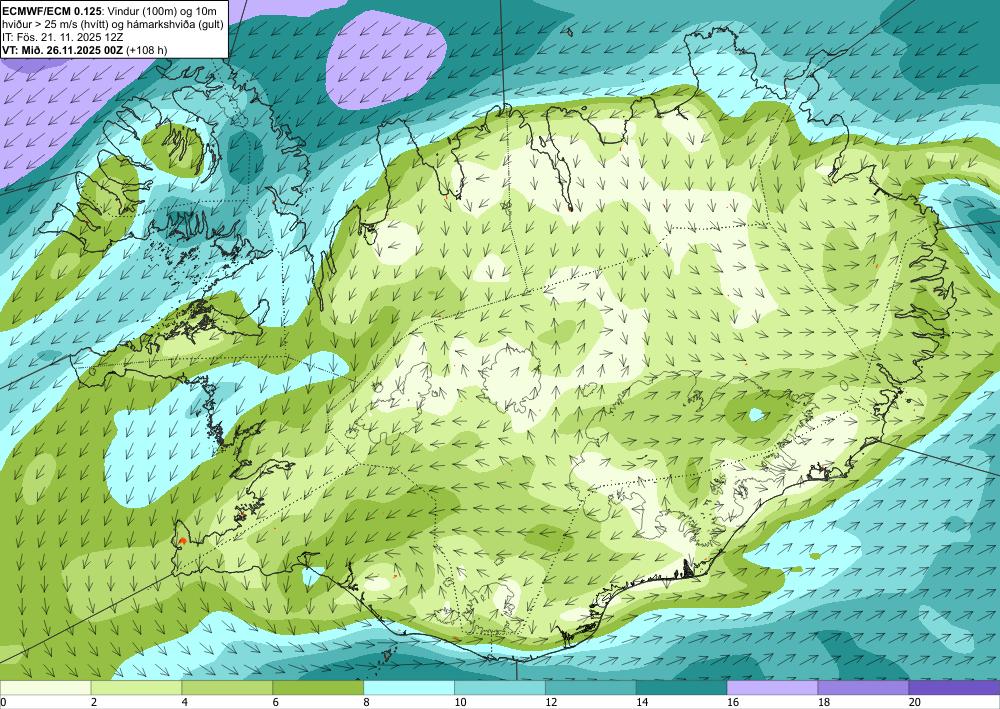Pick the light cyan 8–10 color bar segment
Screen dimensions: 1000x709
[x=409, y=688]
